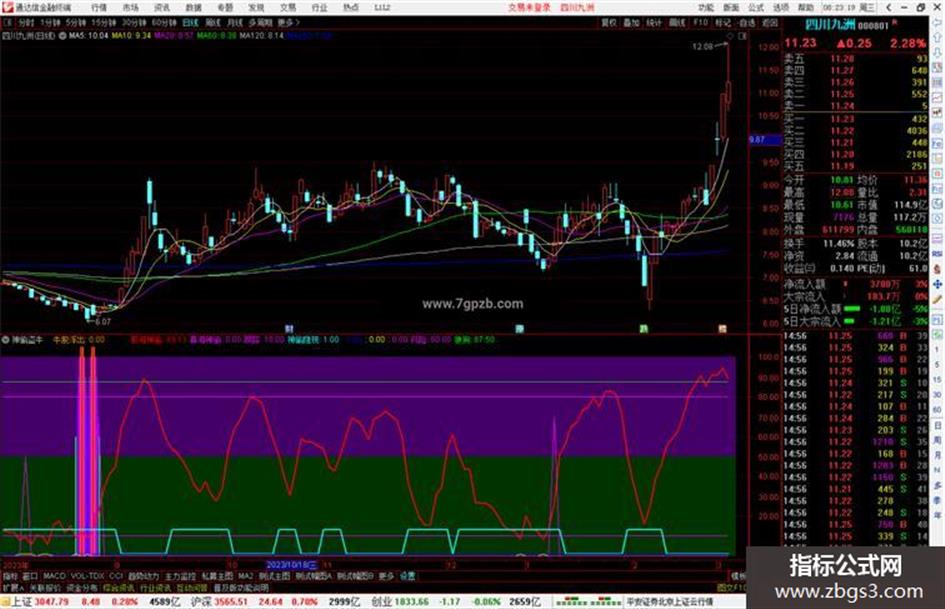This screenshot has width=945, height=609.
Task: Select the MACD indicator tab
Action: (x=54, y=576)
